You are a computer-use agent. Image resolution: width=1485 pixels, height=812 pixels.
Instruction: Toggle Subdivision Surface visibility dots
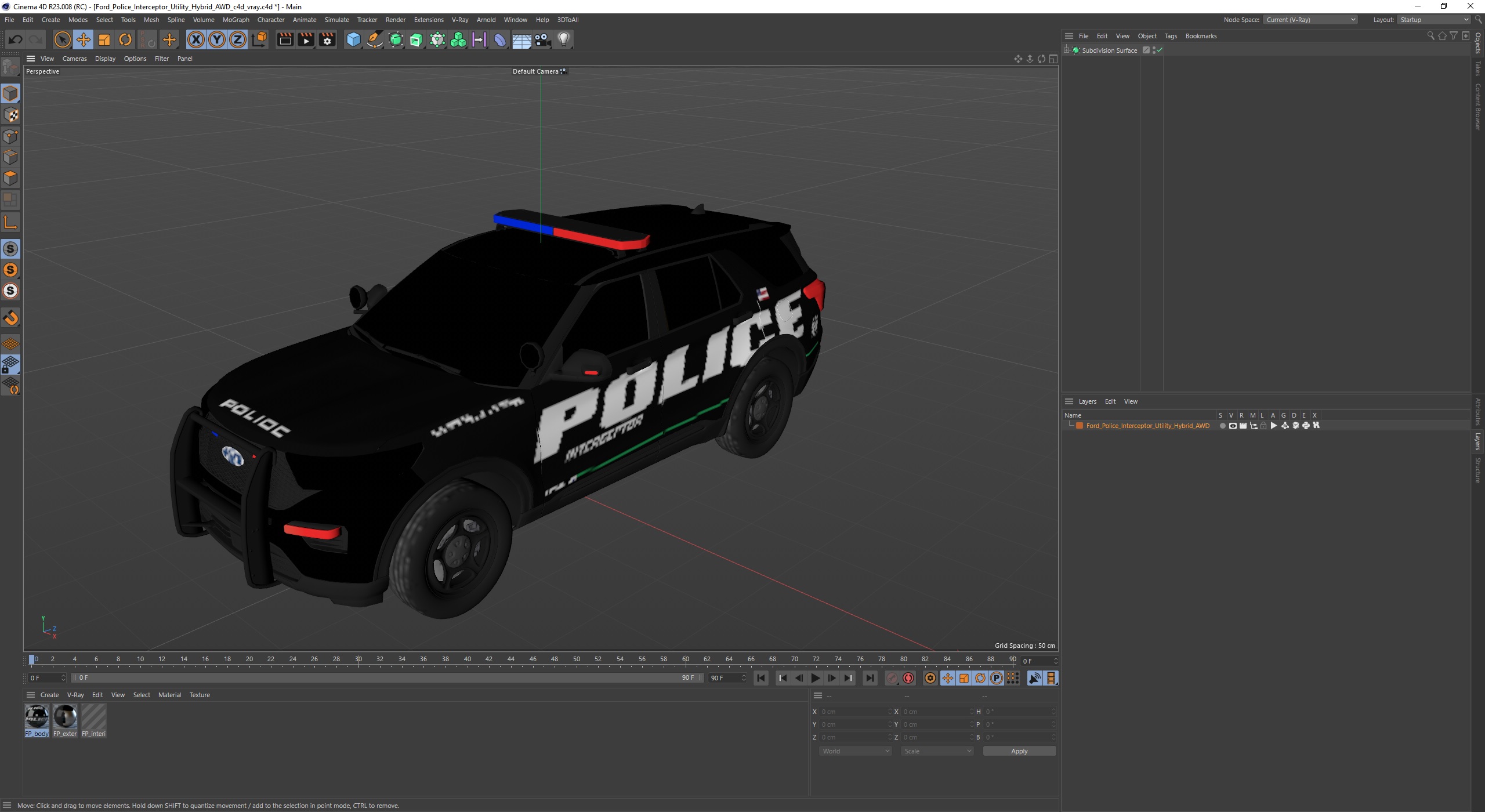1154,50
